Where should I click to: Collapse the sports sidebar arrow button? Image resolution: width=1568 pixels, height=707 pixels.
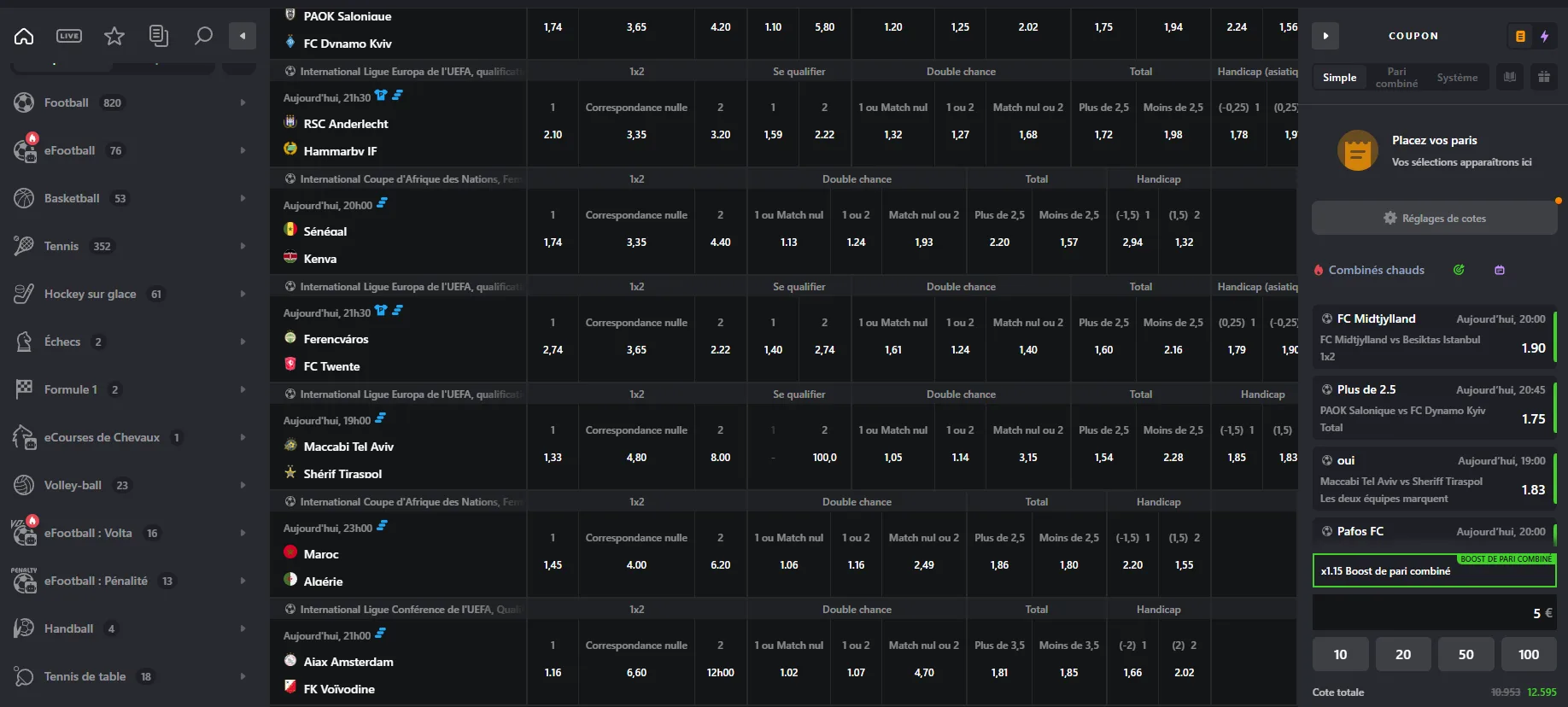coord(243,36)
